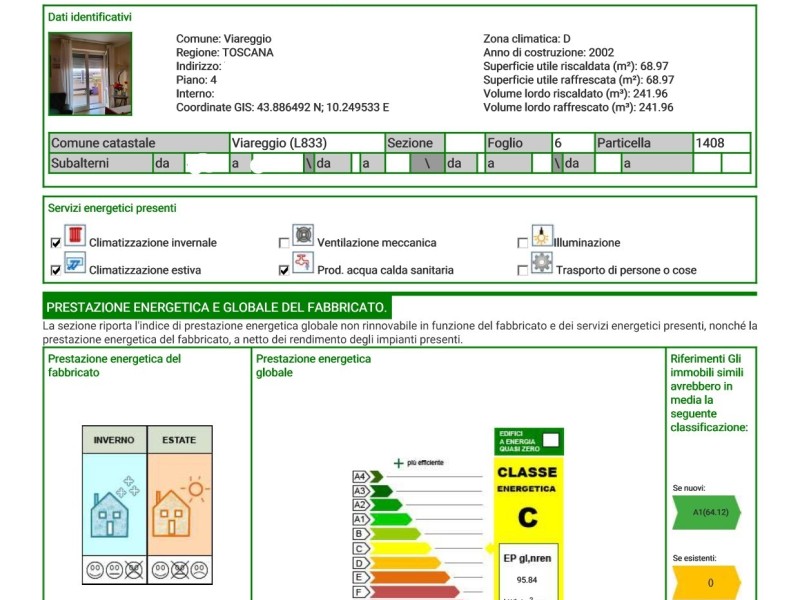The image size is (800, 600).
Task: Click the happy smiley face under INVERNO
Action: 95,569
